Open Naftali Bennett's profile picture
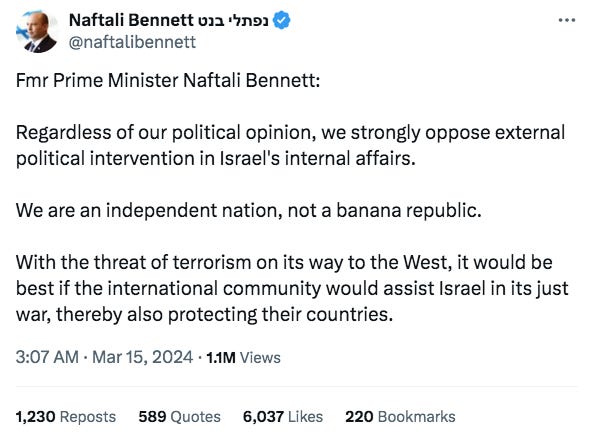 click(36, 32)
